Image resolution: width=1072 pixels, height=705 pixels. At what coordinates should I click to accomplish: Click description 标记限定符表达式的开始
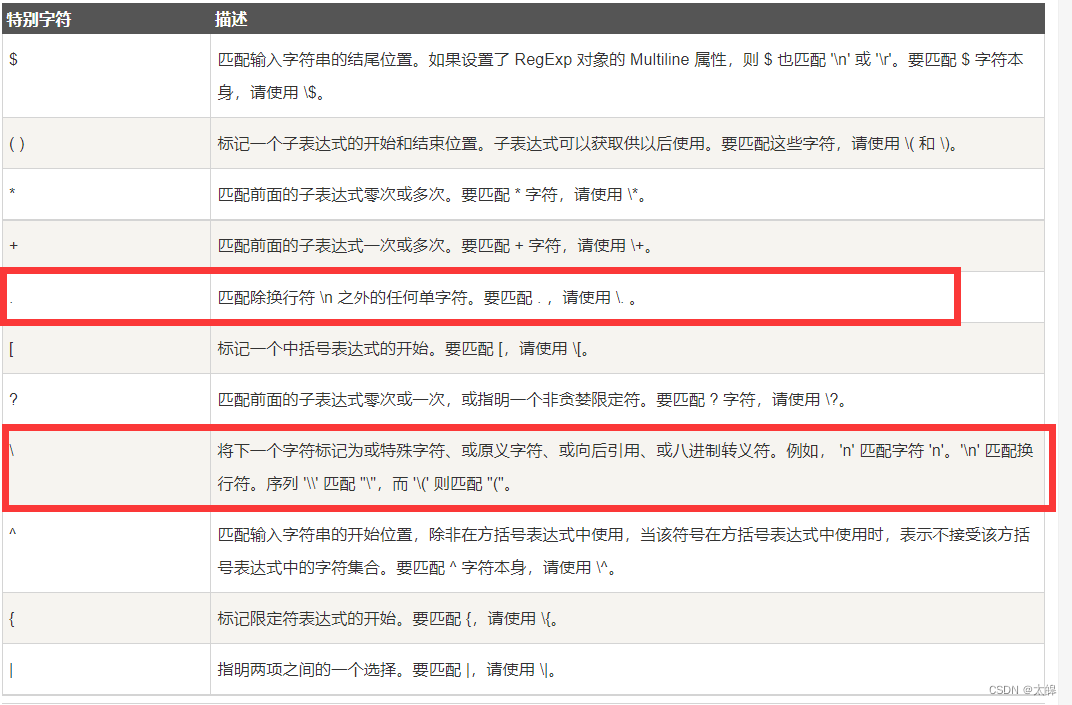coord(388,619)
